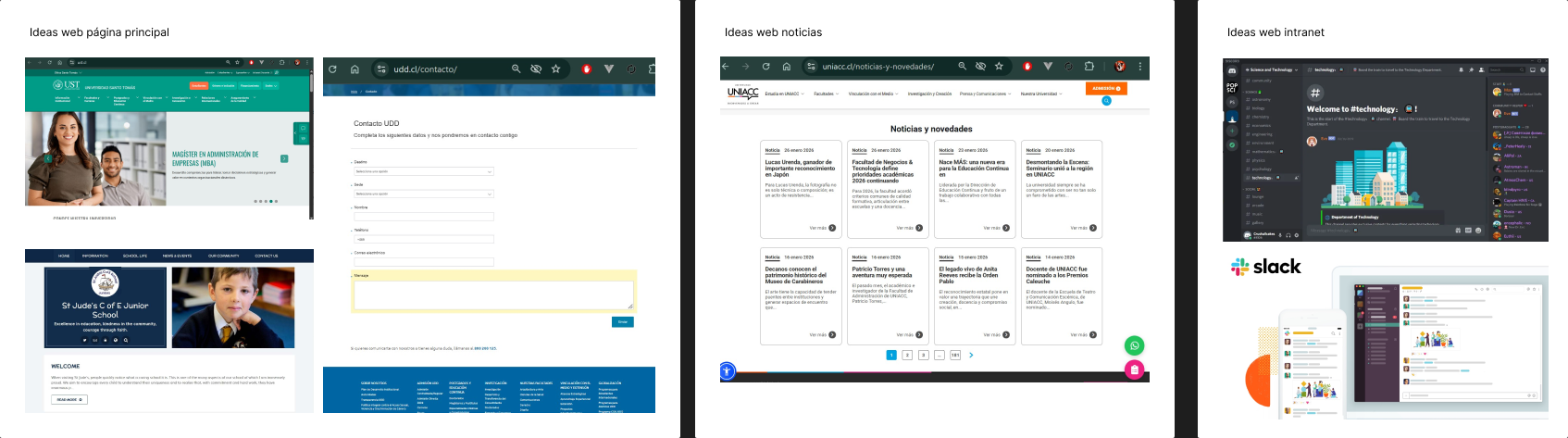Expand the 'Vinculación con el Medio' menu

(x=873, y=94)
